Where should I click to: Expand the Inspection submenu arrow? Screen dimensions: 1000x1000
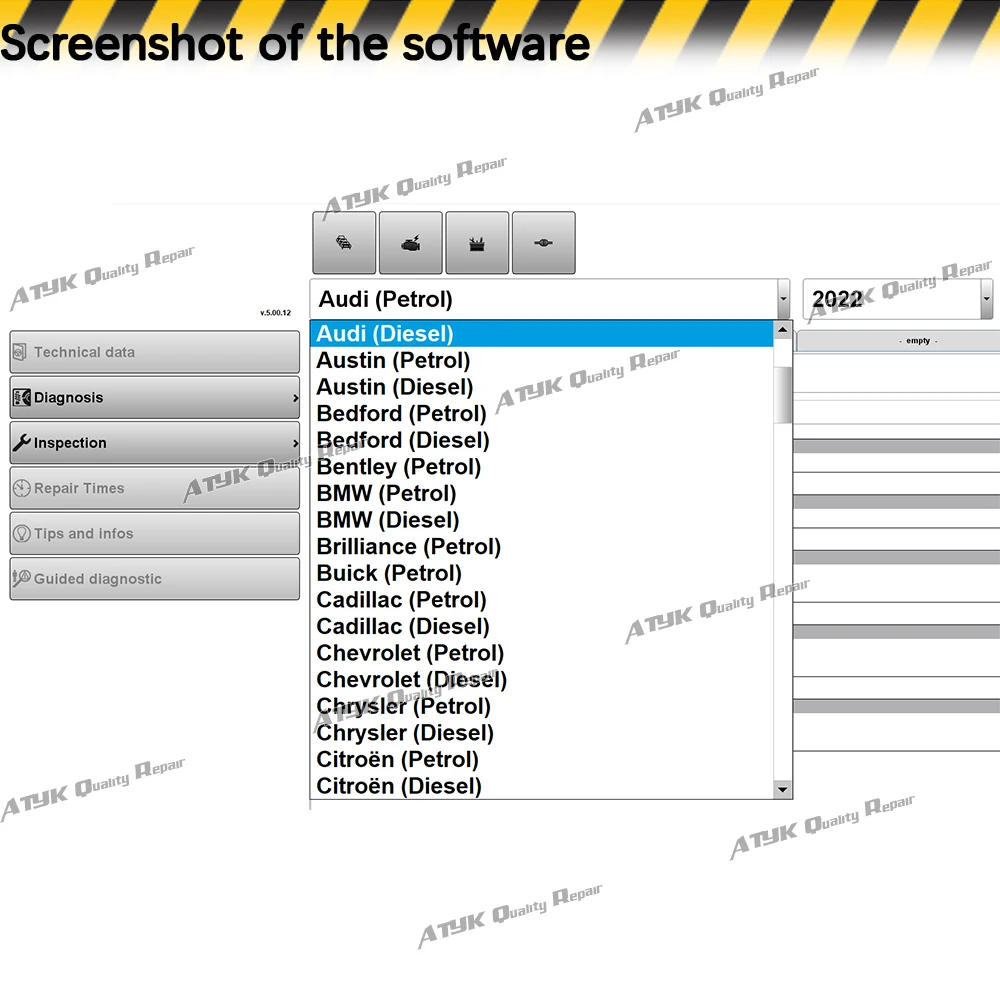point(295,443)
